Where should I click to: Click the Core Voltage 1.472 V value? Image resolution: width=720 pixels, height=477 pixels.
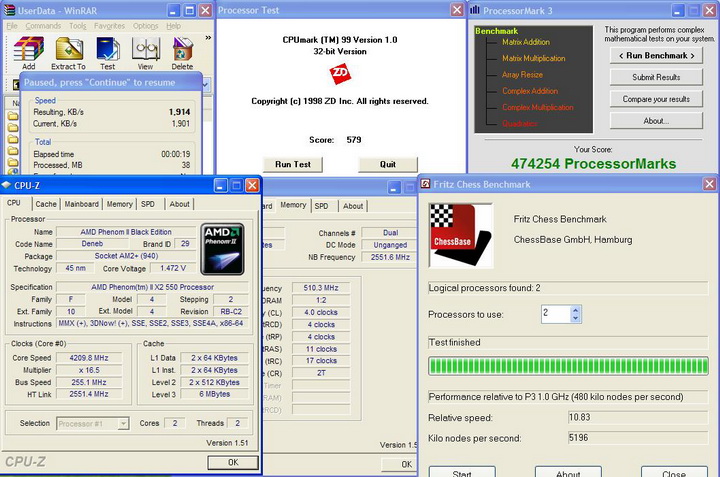(x=173, y=268)
